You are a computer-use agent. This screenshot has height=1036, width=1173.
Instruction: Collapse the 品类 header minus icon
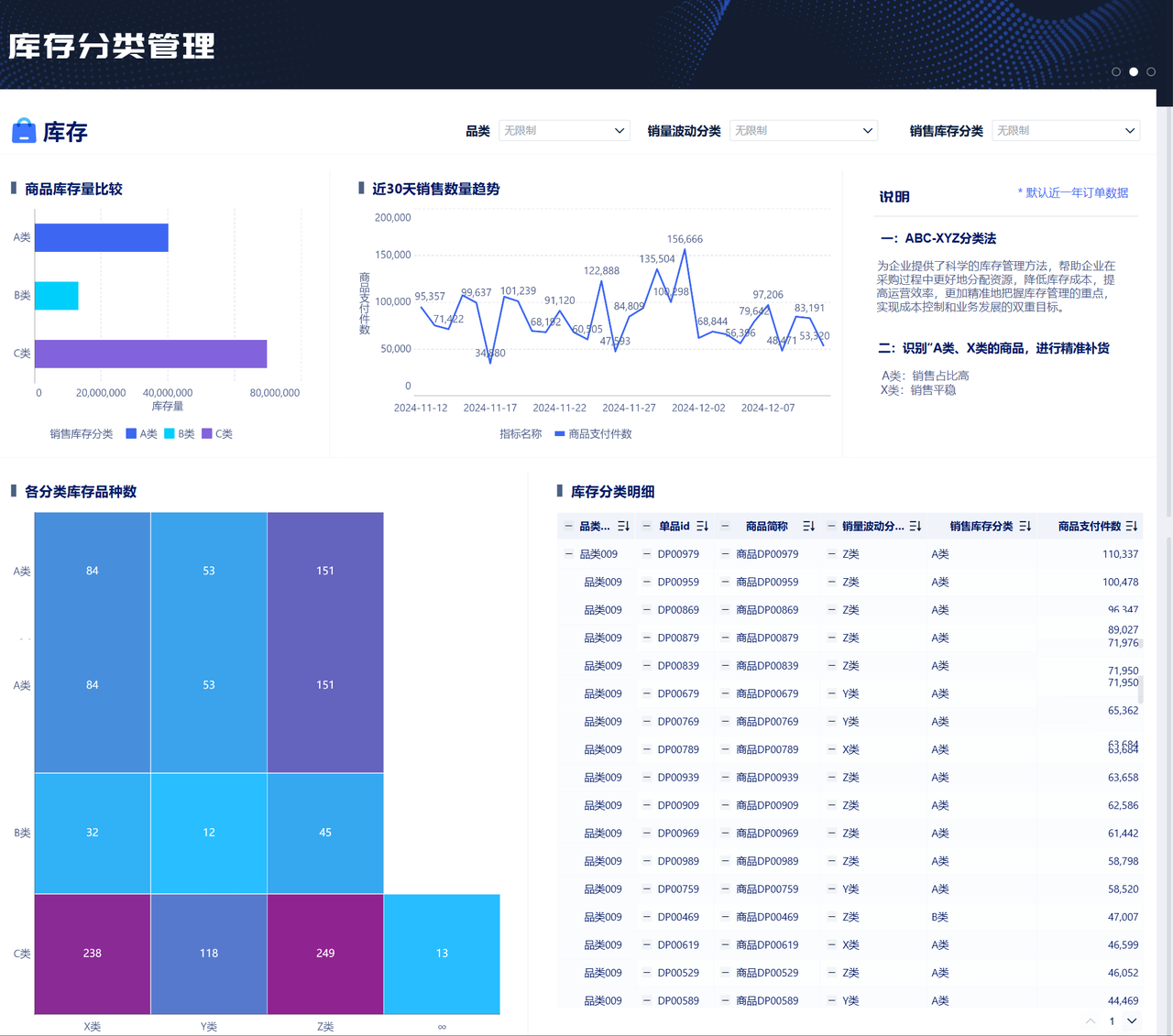[x=568, y=526]
